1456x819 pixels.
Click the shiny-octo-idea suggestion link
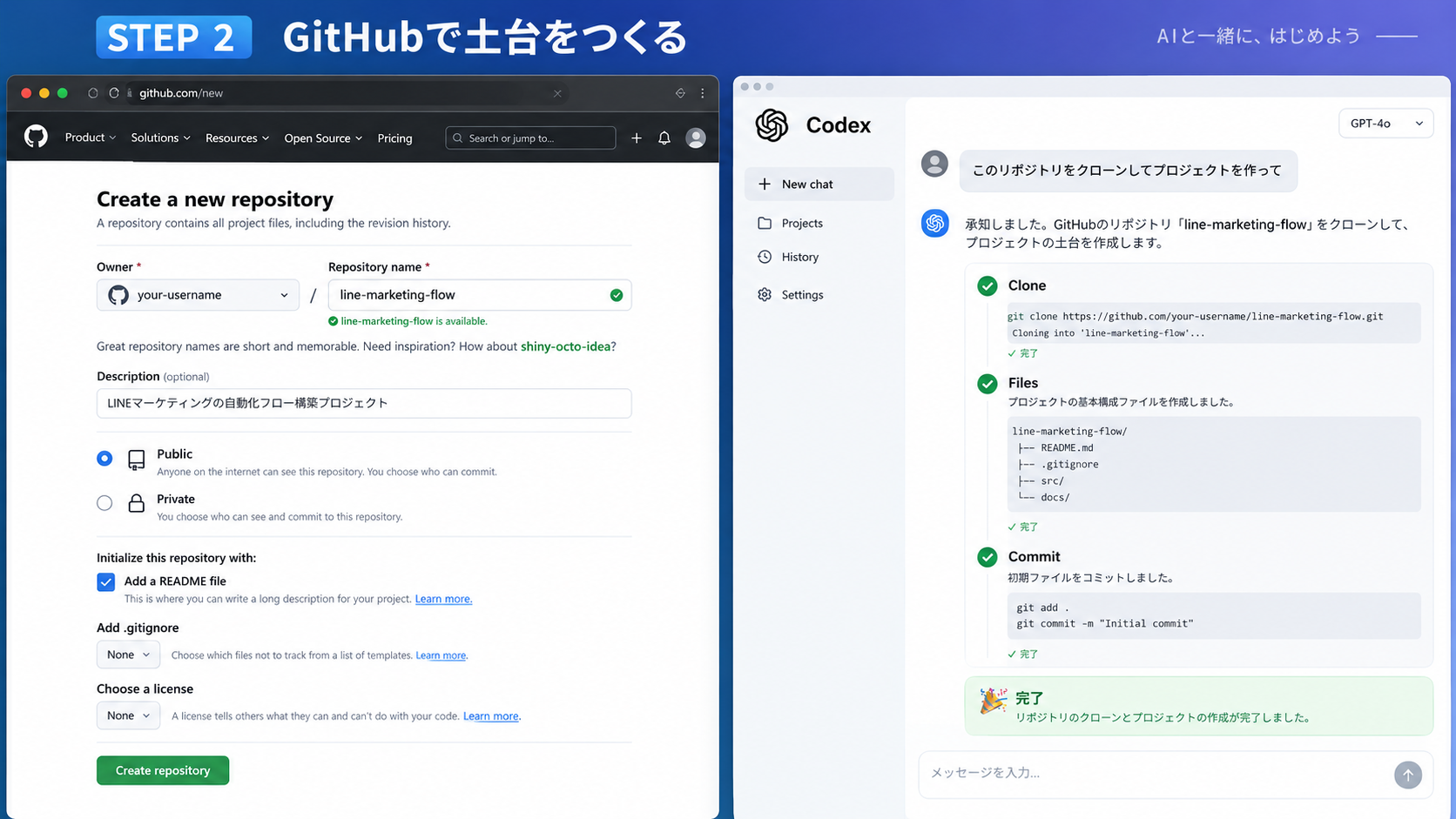point(565,346)
